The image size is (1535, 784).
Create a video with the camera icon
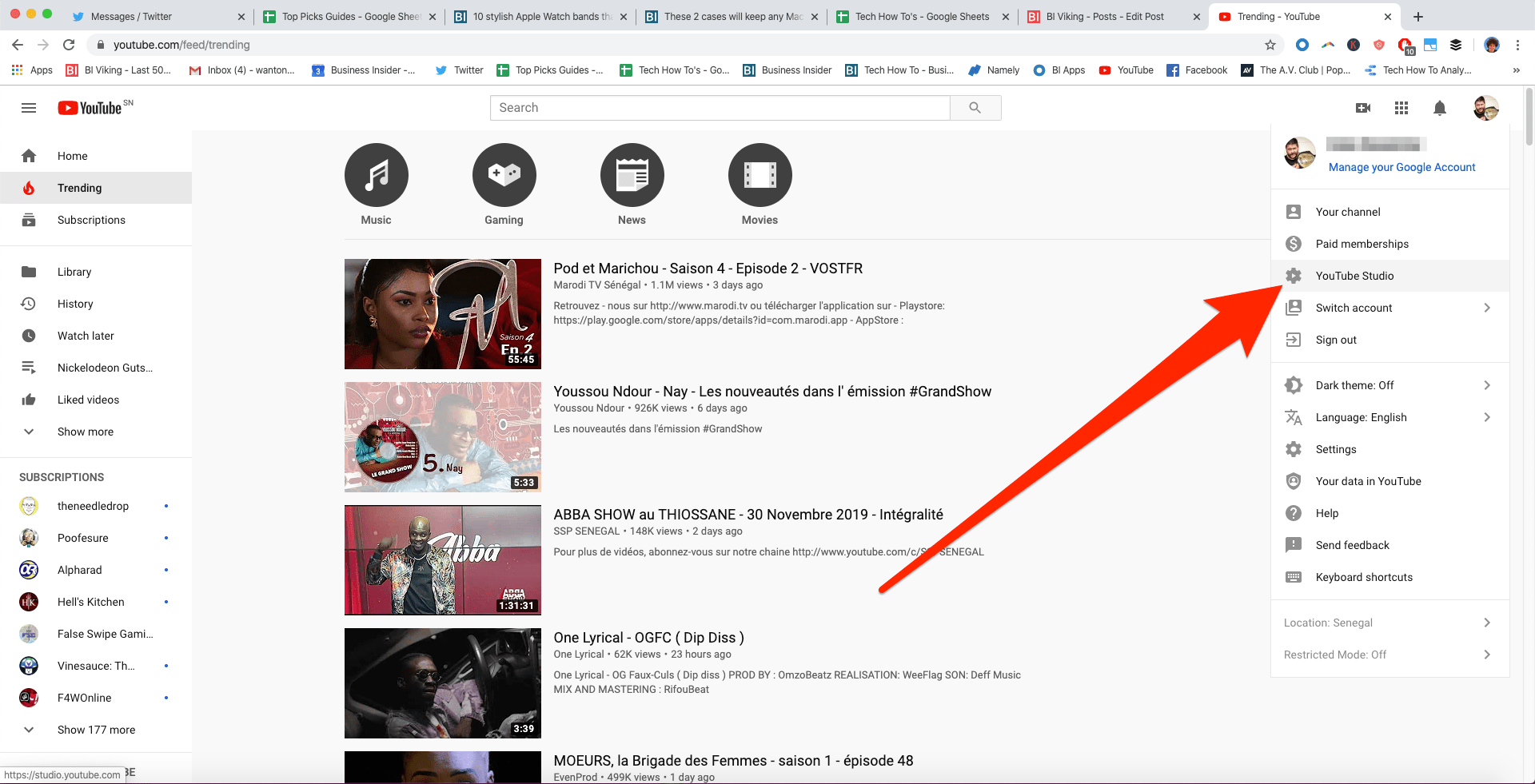[1363, 108]
